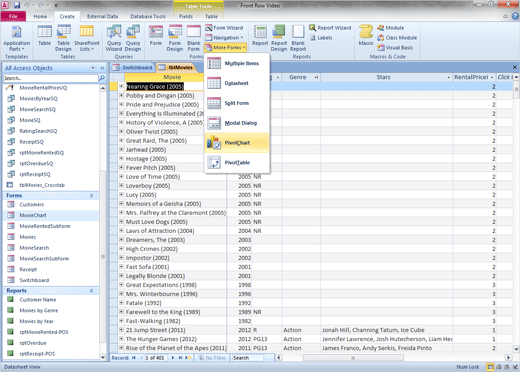Image resolution: width=520 pixels, height=372 pixels.
Task: Select PivotChart in More Forms menu
Action: pyautogui.click(x=237, y=143)
